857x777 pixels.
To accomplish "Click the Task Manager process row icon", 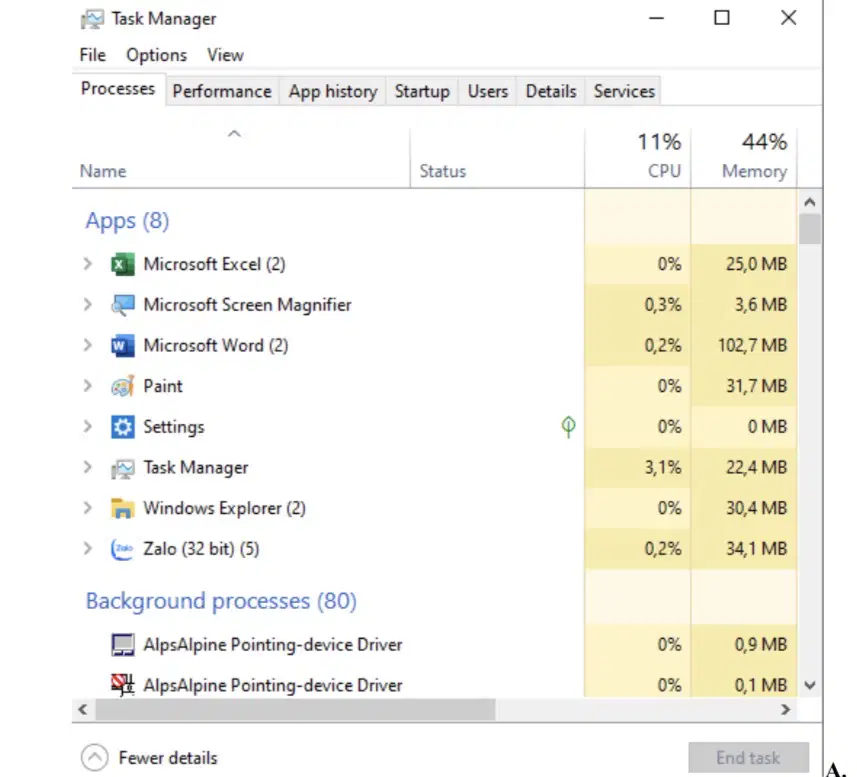I will tap(122, 468).
